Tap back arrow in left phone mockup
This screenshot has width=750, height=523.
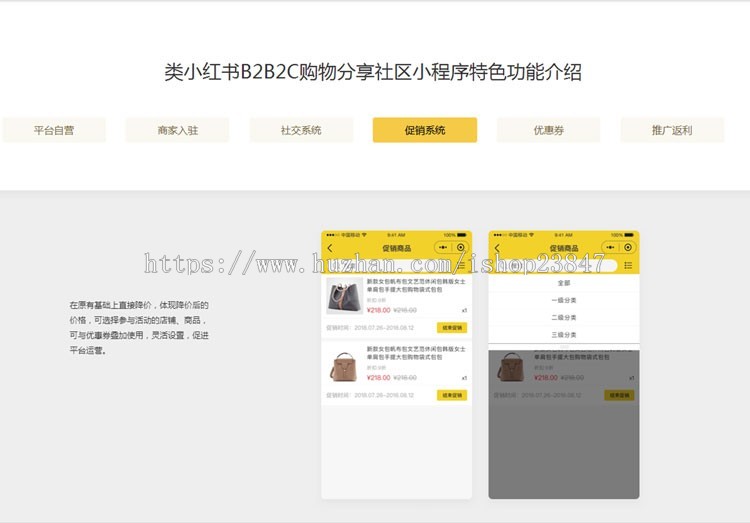coord(330,248)
